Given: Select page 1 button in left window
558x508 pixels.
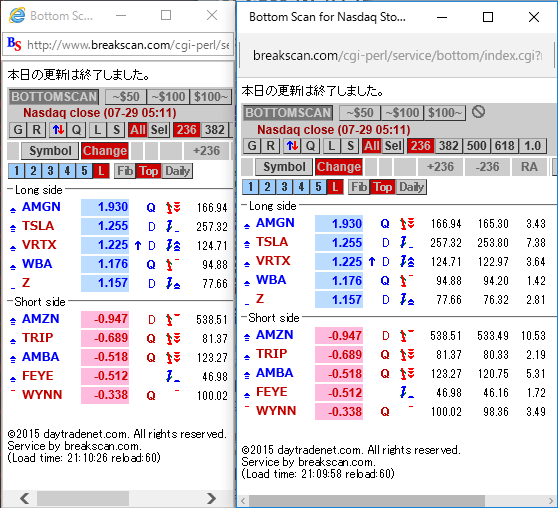Looking at the screenshot, I should [16, 171].
